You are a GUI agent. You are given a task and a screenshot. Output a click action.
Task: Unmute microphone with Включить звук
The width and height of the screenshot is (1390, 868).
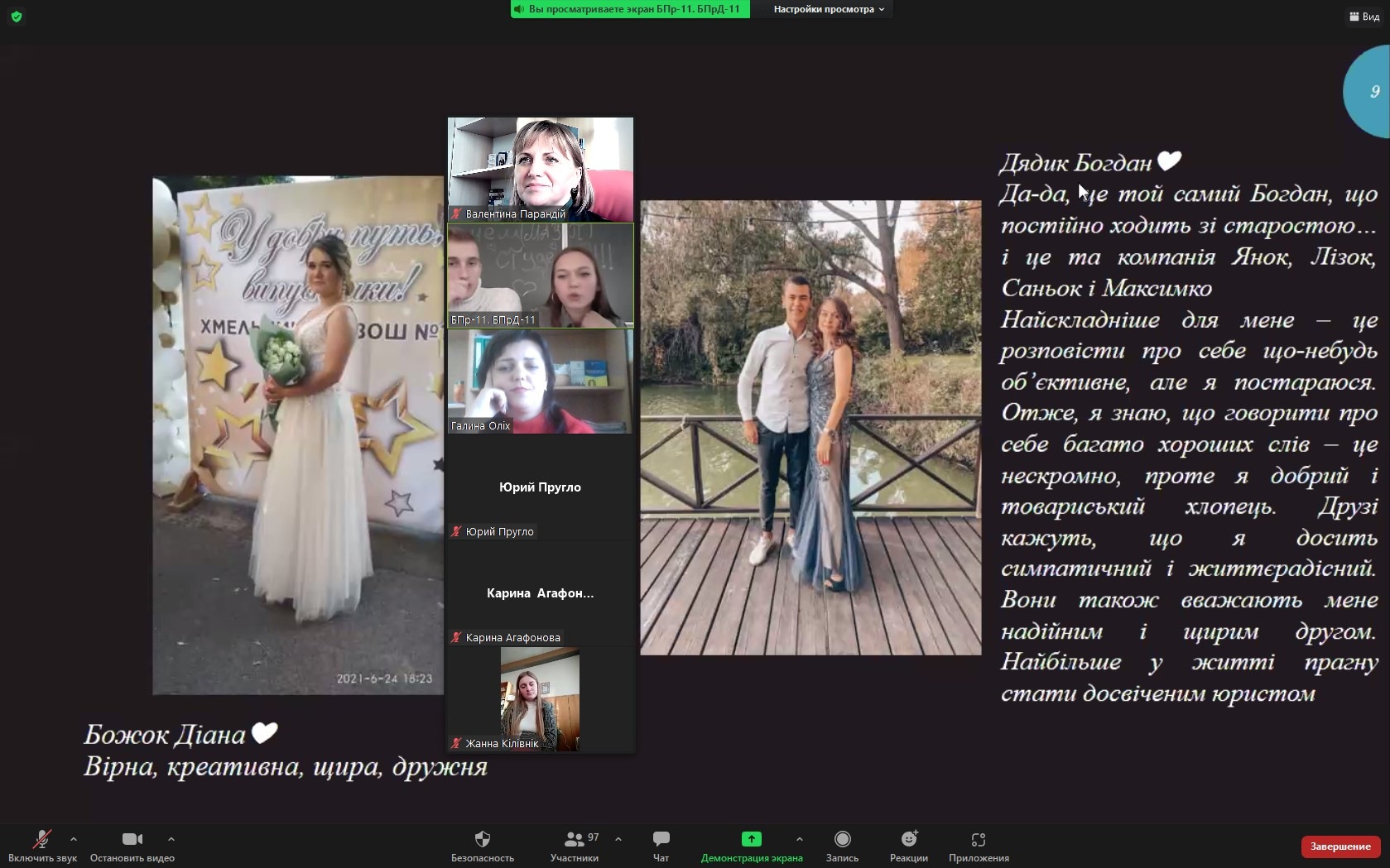point(41,839)
